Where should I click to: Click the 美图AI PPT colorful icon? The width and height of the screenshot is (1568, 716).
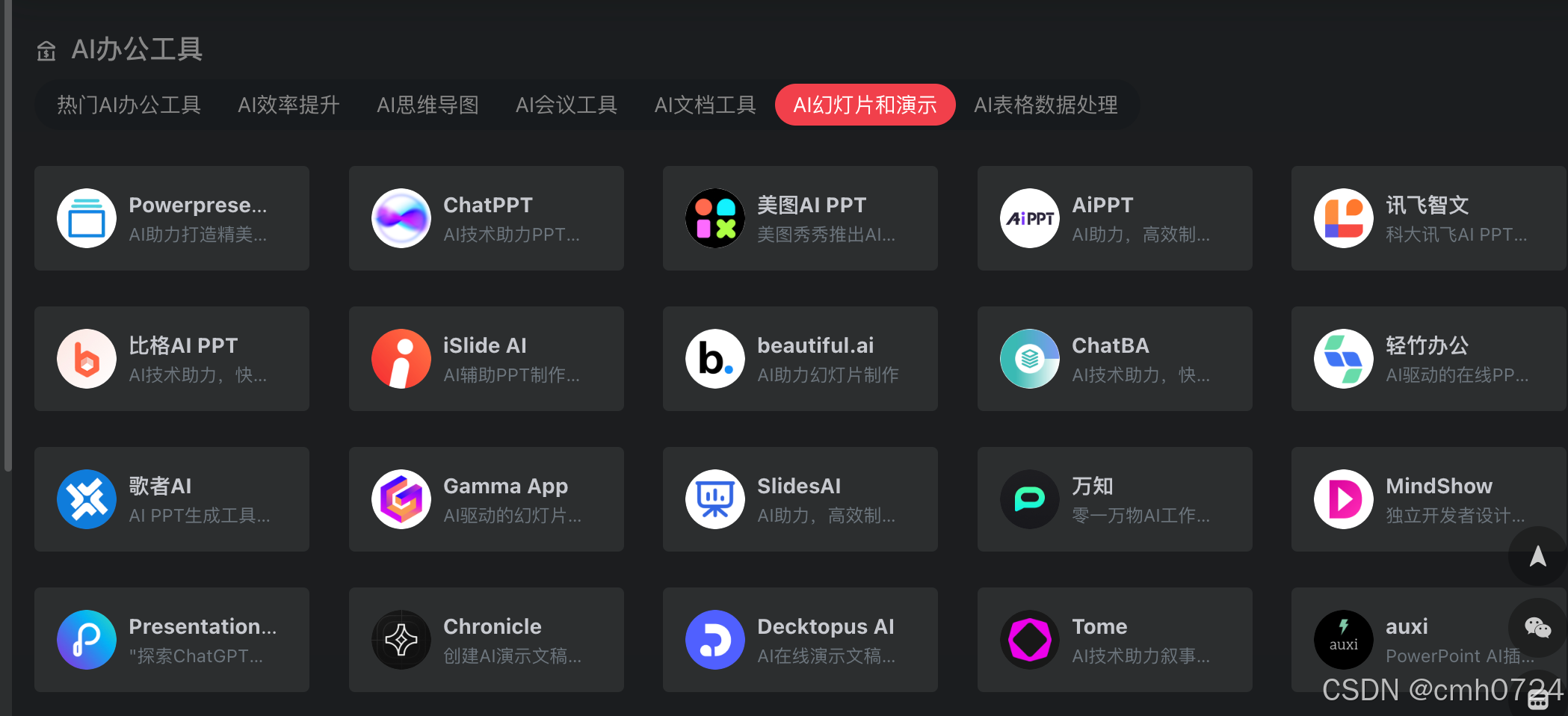click(x=715, y=218)
